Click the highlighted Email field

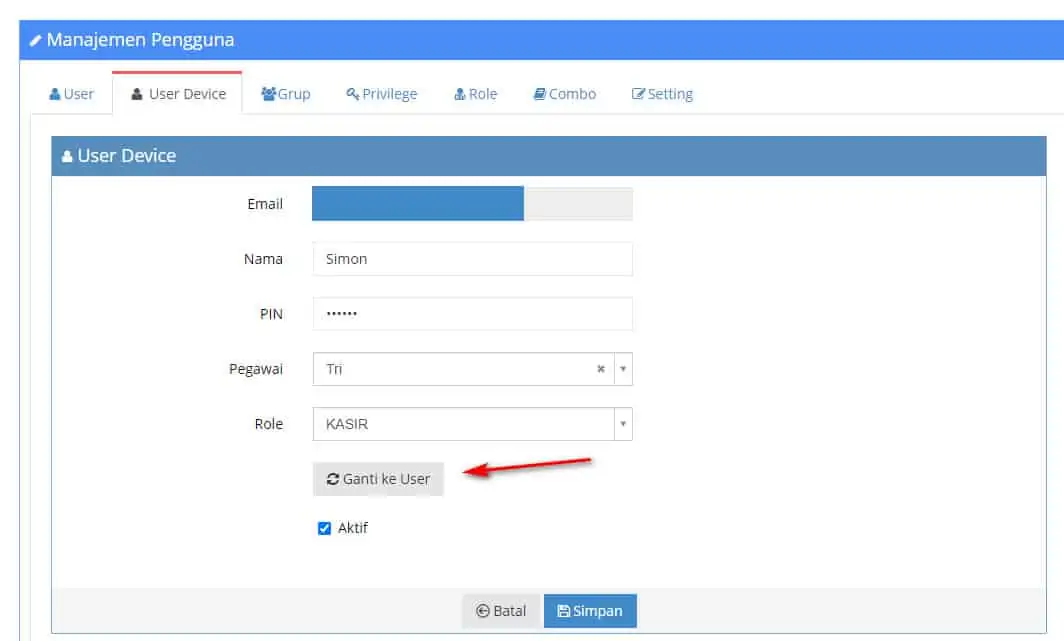point(472,203)
